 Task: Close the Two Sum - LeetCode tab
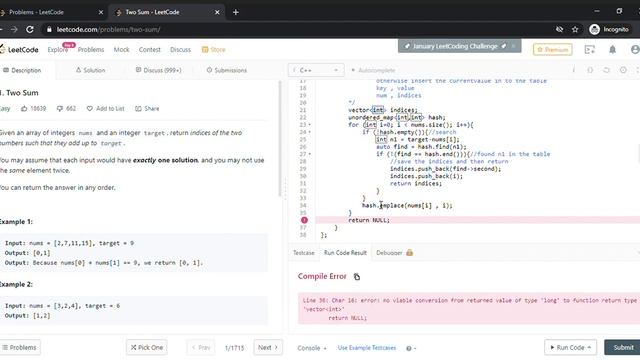coord(217,12)
